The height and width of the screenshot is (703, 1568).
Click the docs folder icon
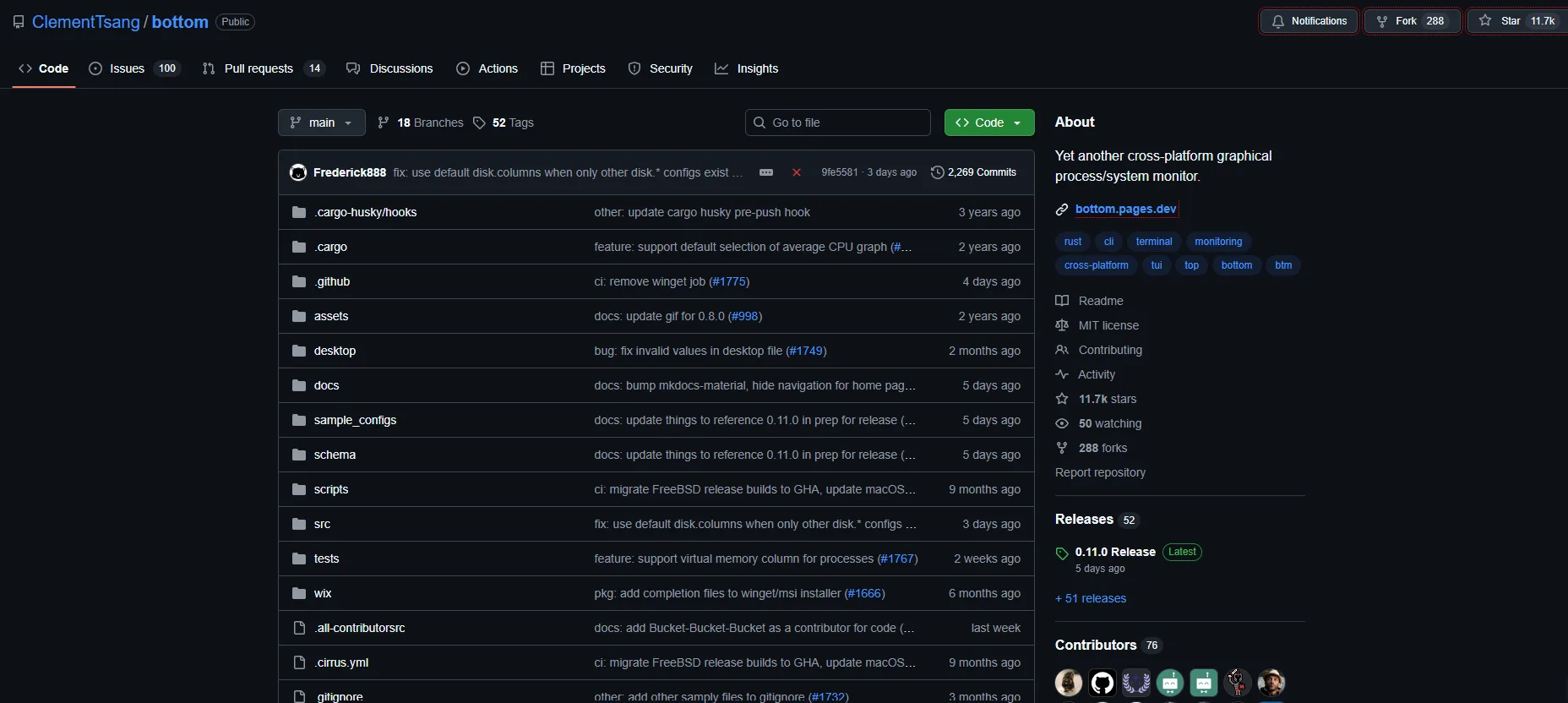click(x=299, y=385)
